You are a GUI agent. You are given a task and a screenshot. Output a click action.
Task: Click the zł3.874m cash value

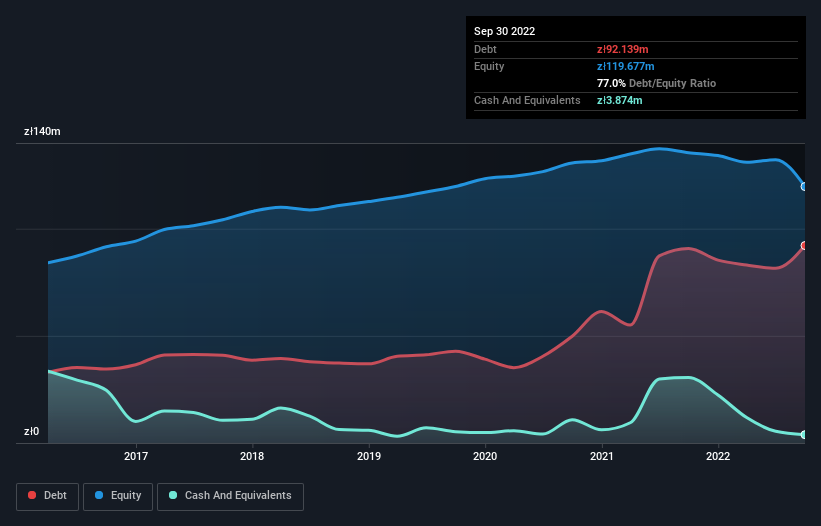pyautogui.click(x=619, y=100)
